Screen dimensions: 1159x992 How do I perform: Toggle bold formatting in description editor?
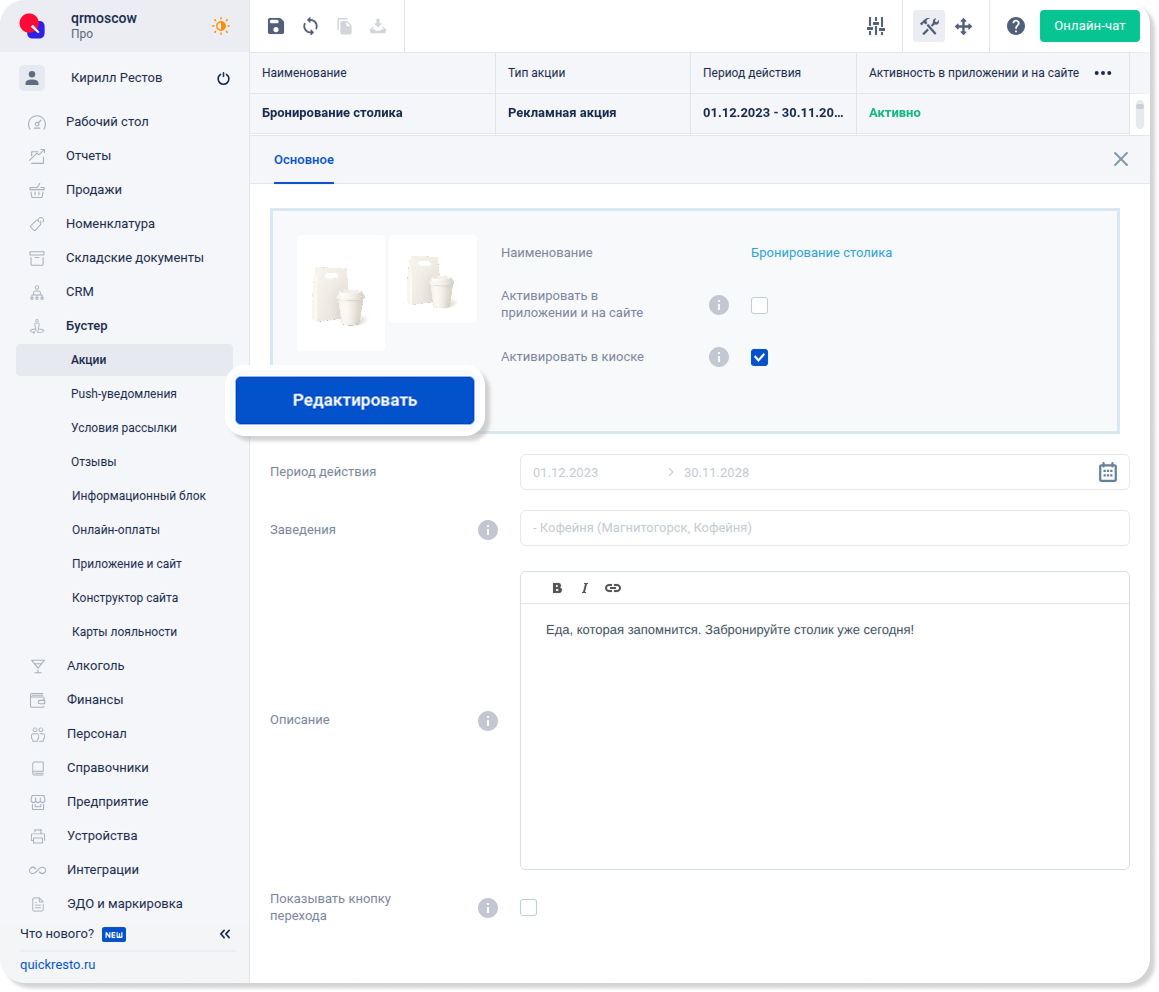(x=557, y=588)
